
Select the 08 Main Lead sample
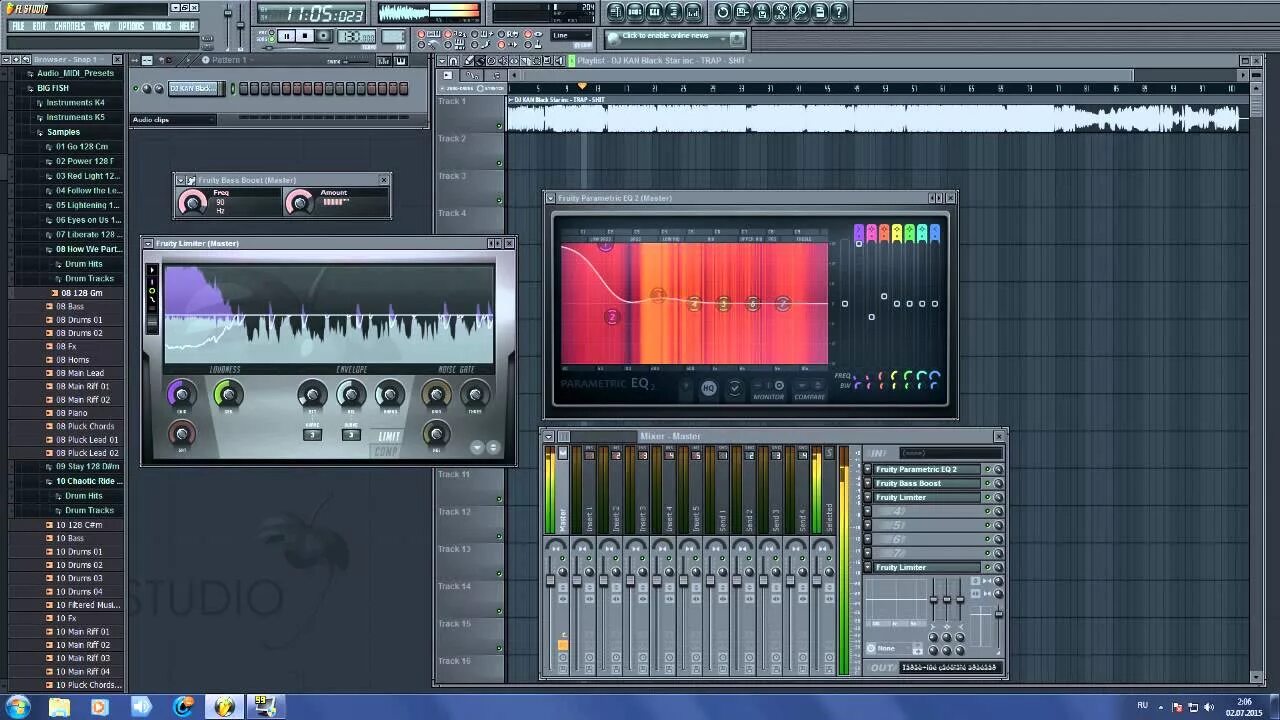point(80,373)
